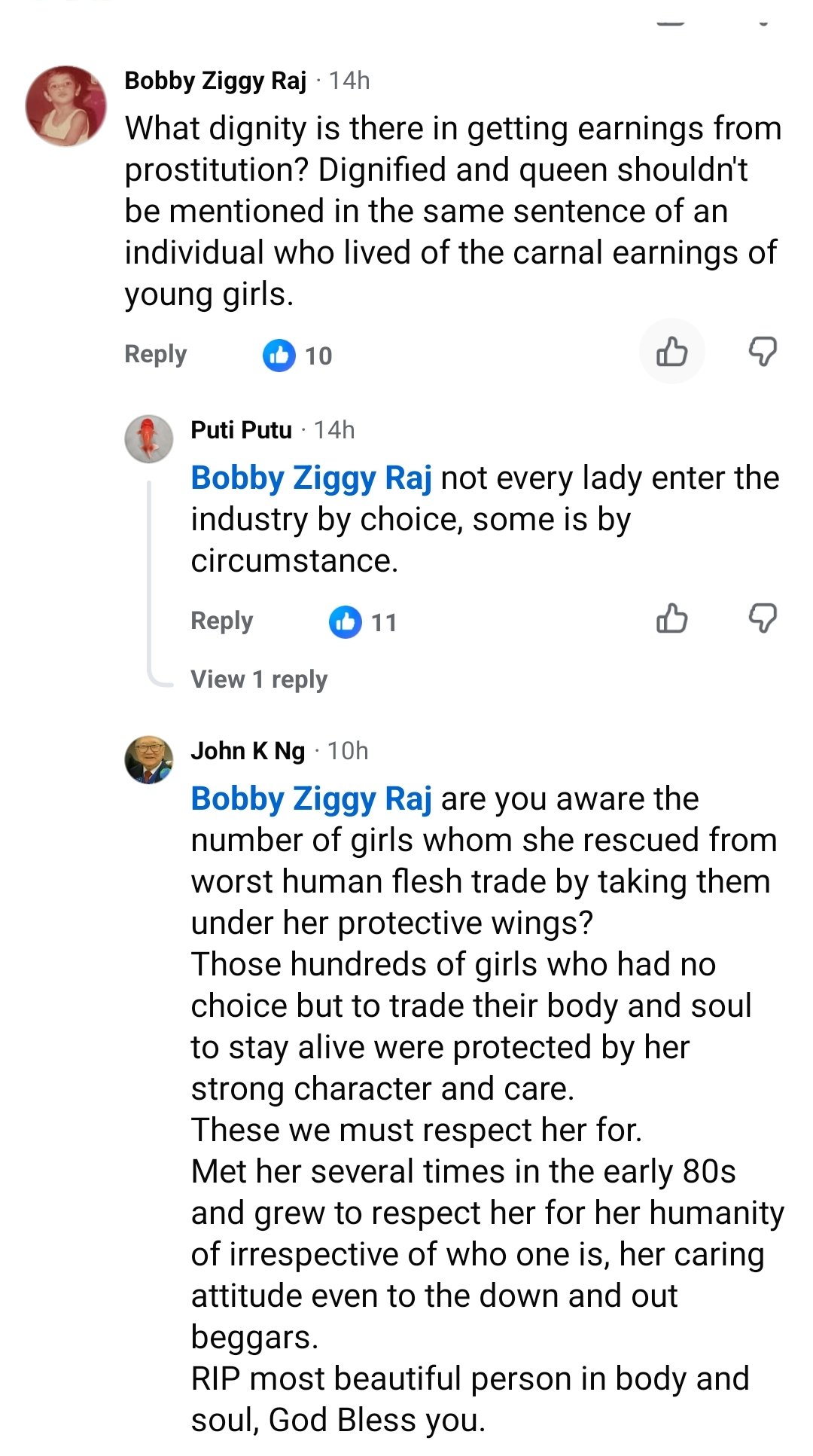Like Bobby Ziggy Raj's comment with thumbs up
This screenshot has height=1456, width=813.
point(671,352)
